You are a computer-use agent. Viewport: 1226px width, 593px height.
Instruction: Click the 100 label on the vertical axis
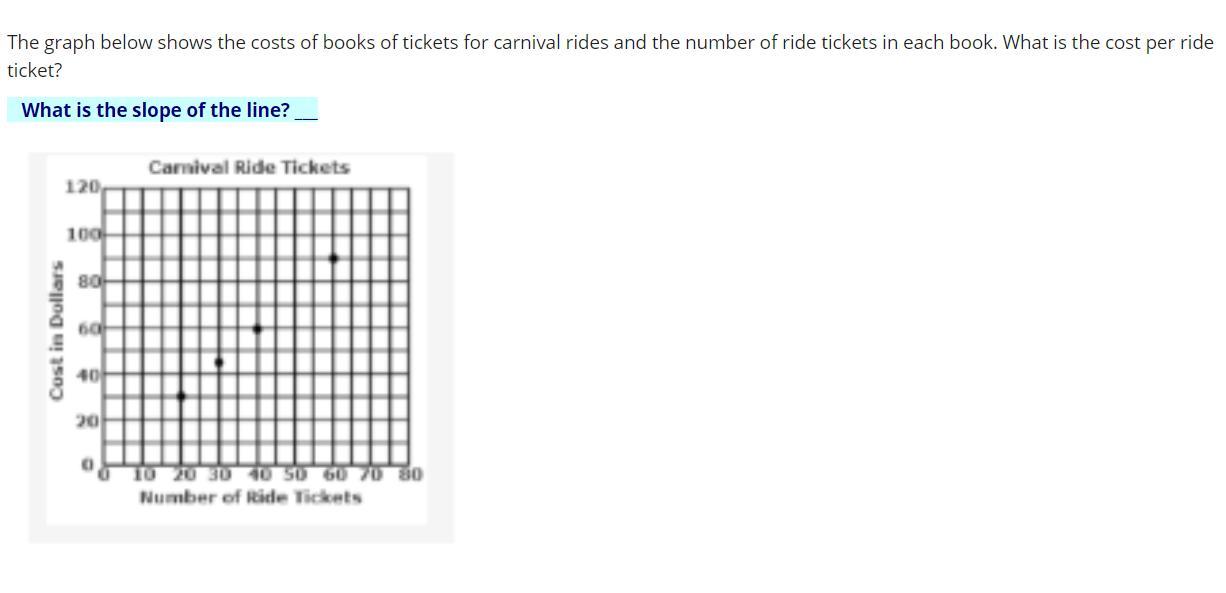click(x=83, y=234)
